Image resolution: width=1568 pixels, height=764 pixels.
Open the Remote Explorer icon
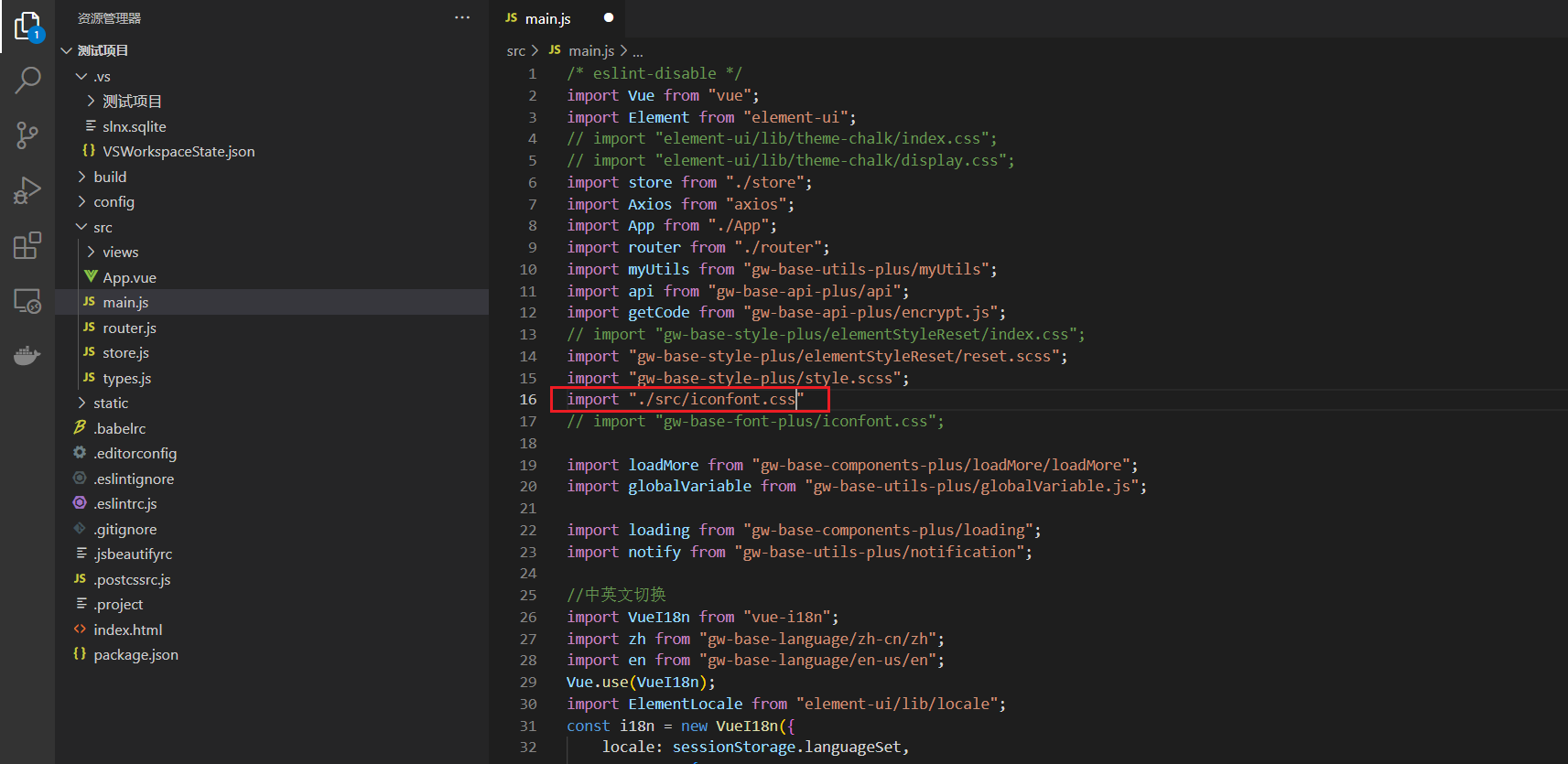[27, 301]
